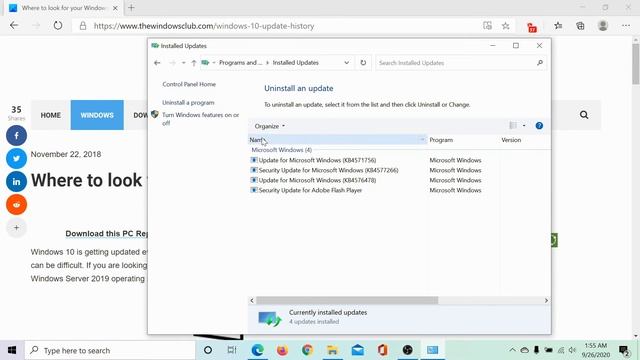Go up one level in Installed Updates
Screen dimensions: 640x360
[194, 63]
